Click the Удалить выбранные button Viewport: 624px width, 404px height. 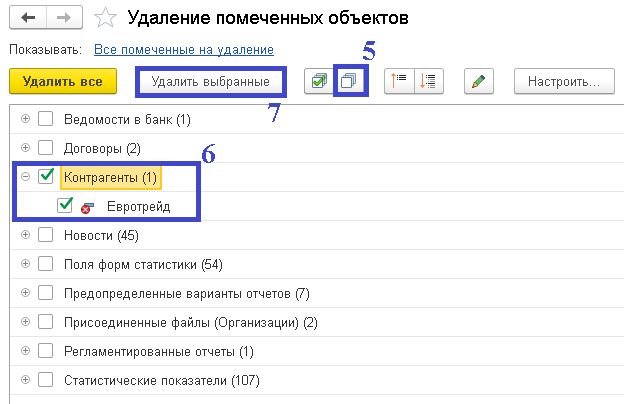211,82
